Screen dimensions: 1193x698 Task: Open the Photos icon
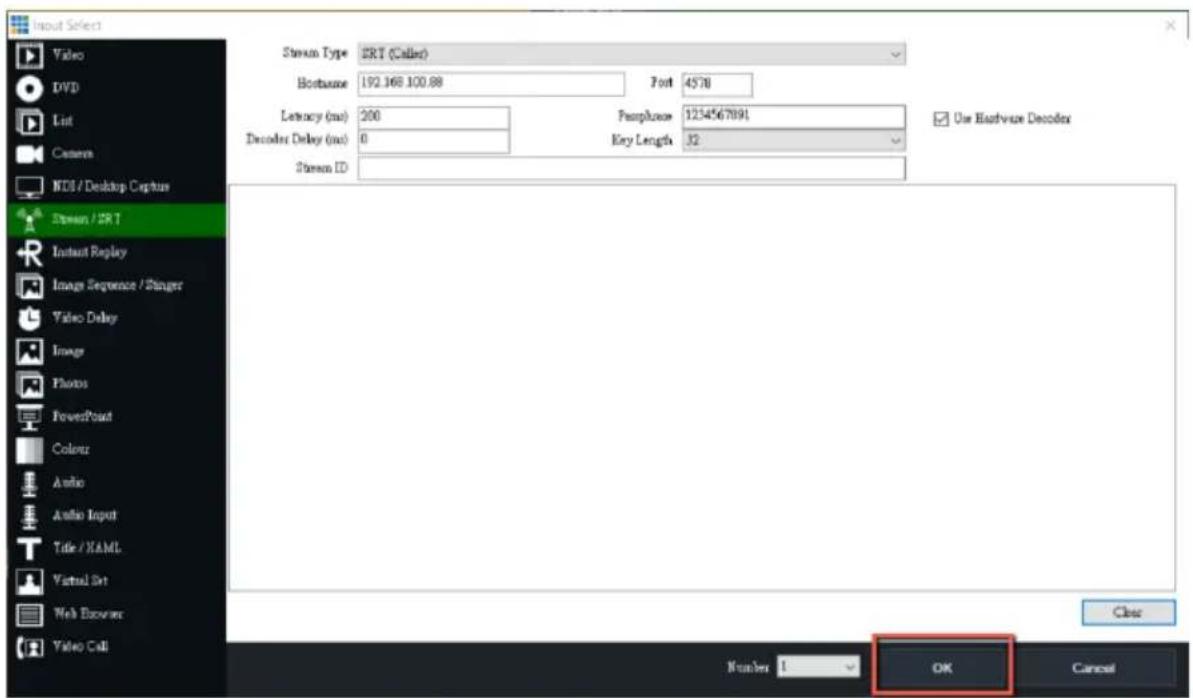coord(30,384)
